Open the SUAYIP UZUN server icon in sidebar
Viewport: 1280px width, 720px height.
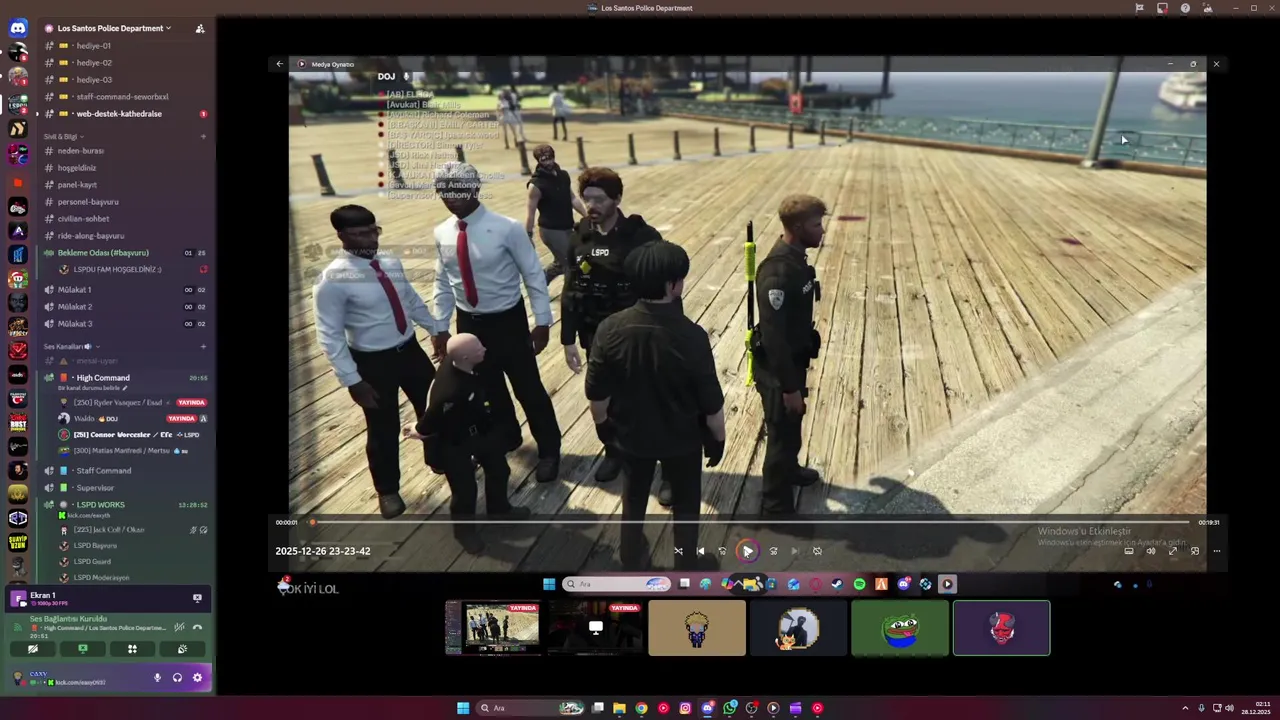click(x=18, y=543)
